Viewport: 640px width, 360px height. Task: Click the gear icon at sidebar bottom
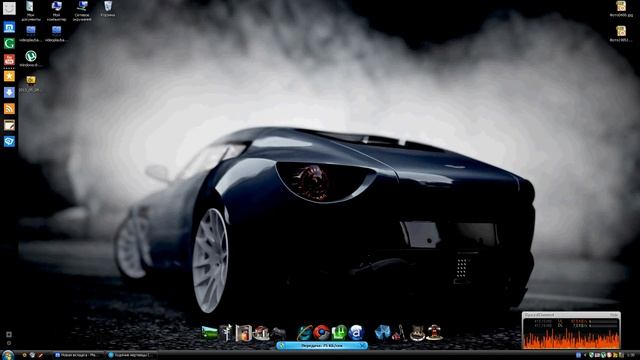(9, 343)
